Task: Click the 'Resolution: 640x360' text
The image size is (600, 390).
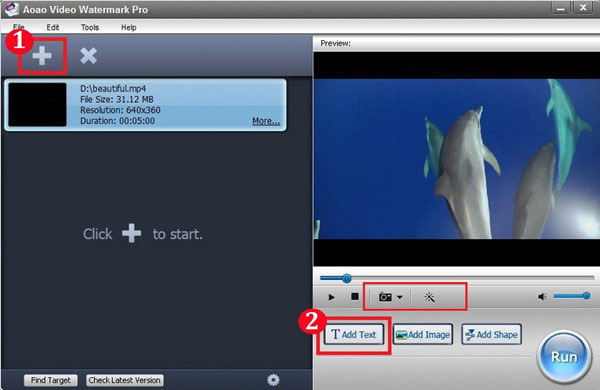Action: point(120,110)
